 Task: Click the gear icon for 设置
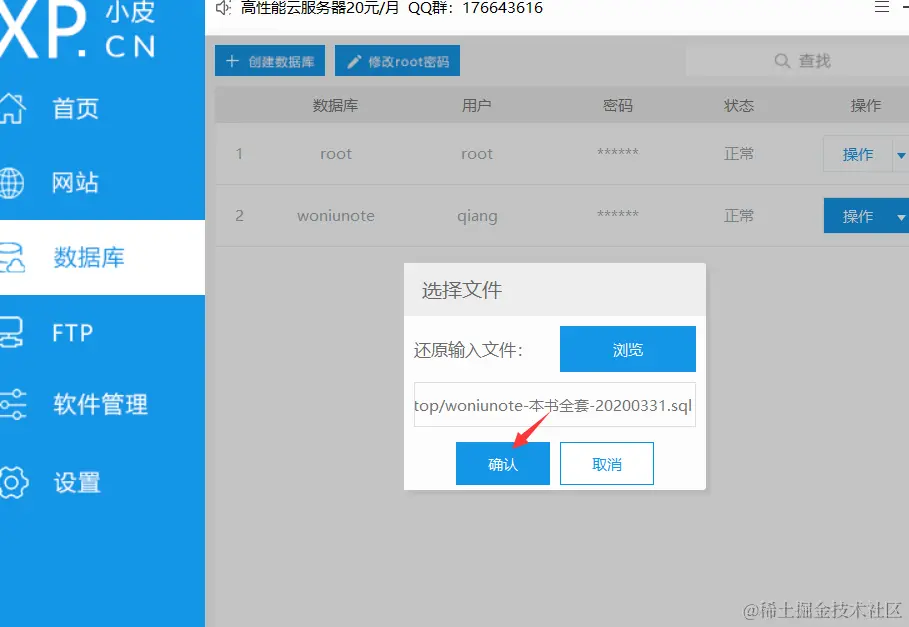pos(13,482)
